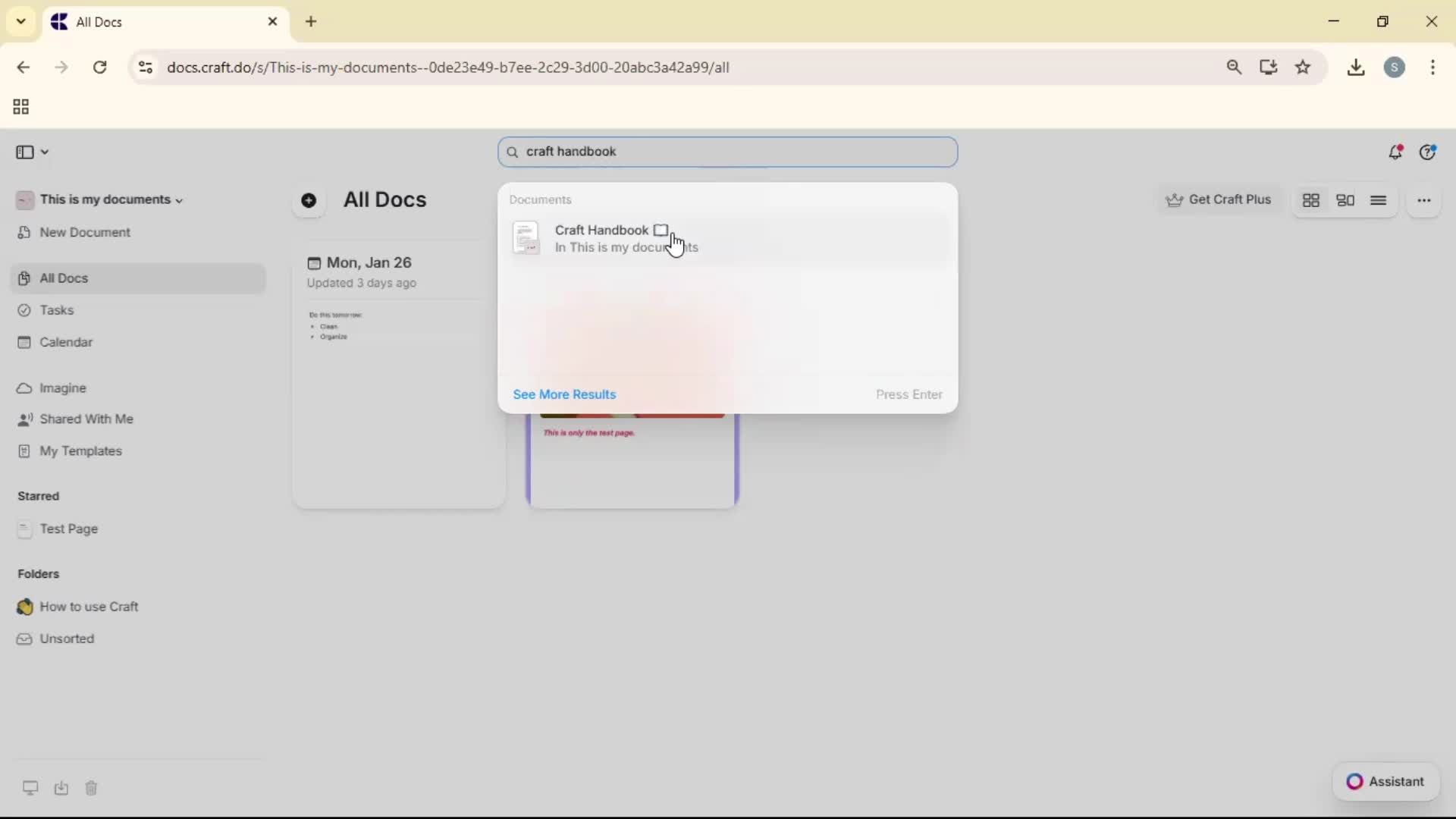Open the three-dot options menu

(1424, 200)
